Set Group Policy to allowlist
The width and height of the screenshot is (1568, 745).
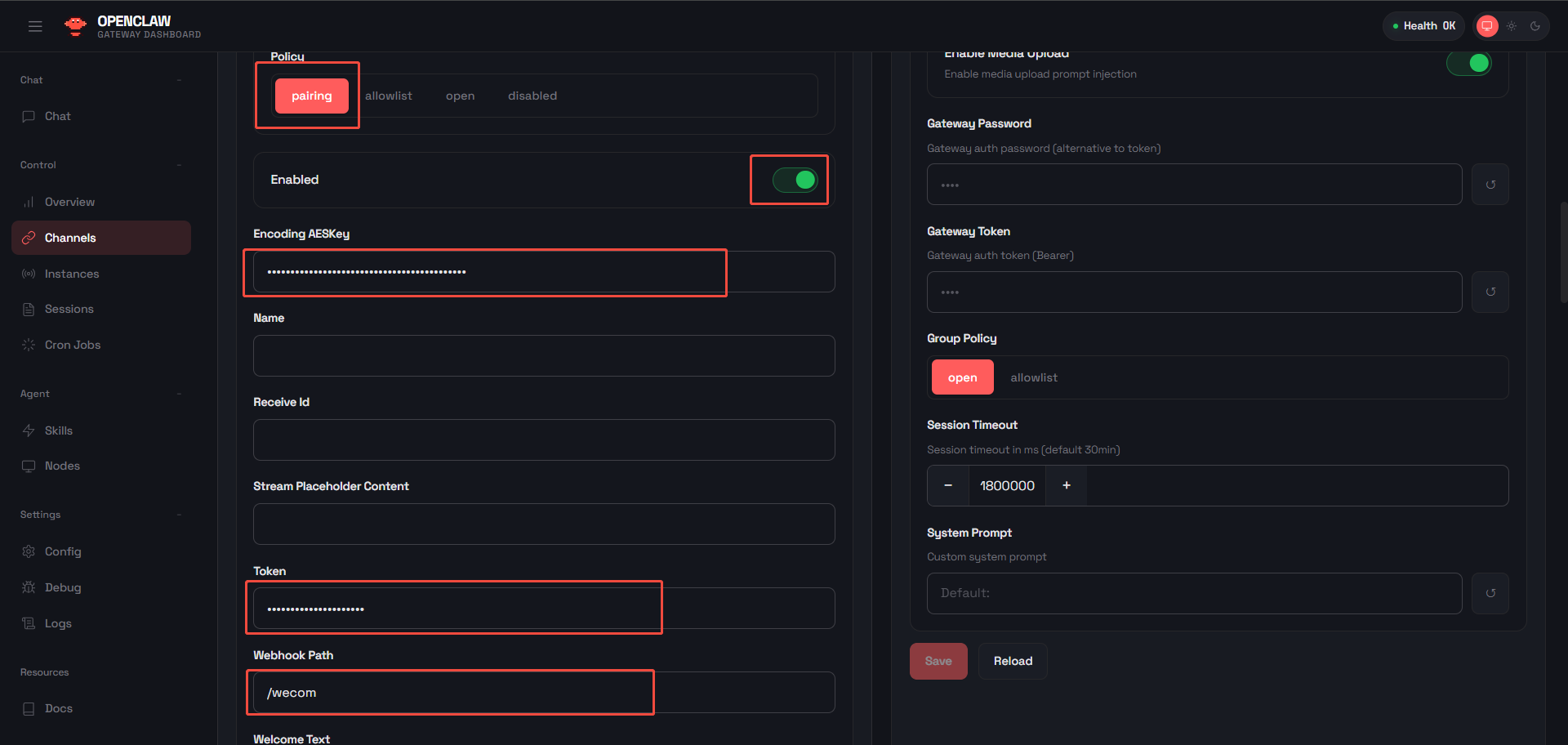pos(1033,377)
